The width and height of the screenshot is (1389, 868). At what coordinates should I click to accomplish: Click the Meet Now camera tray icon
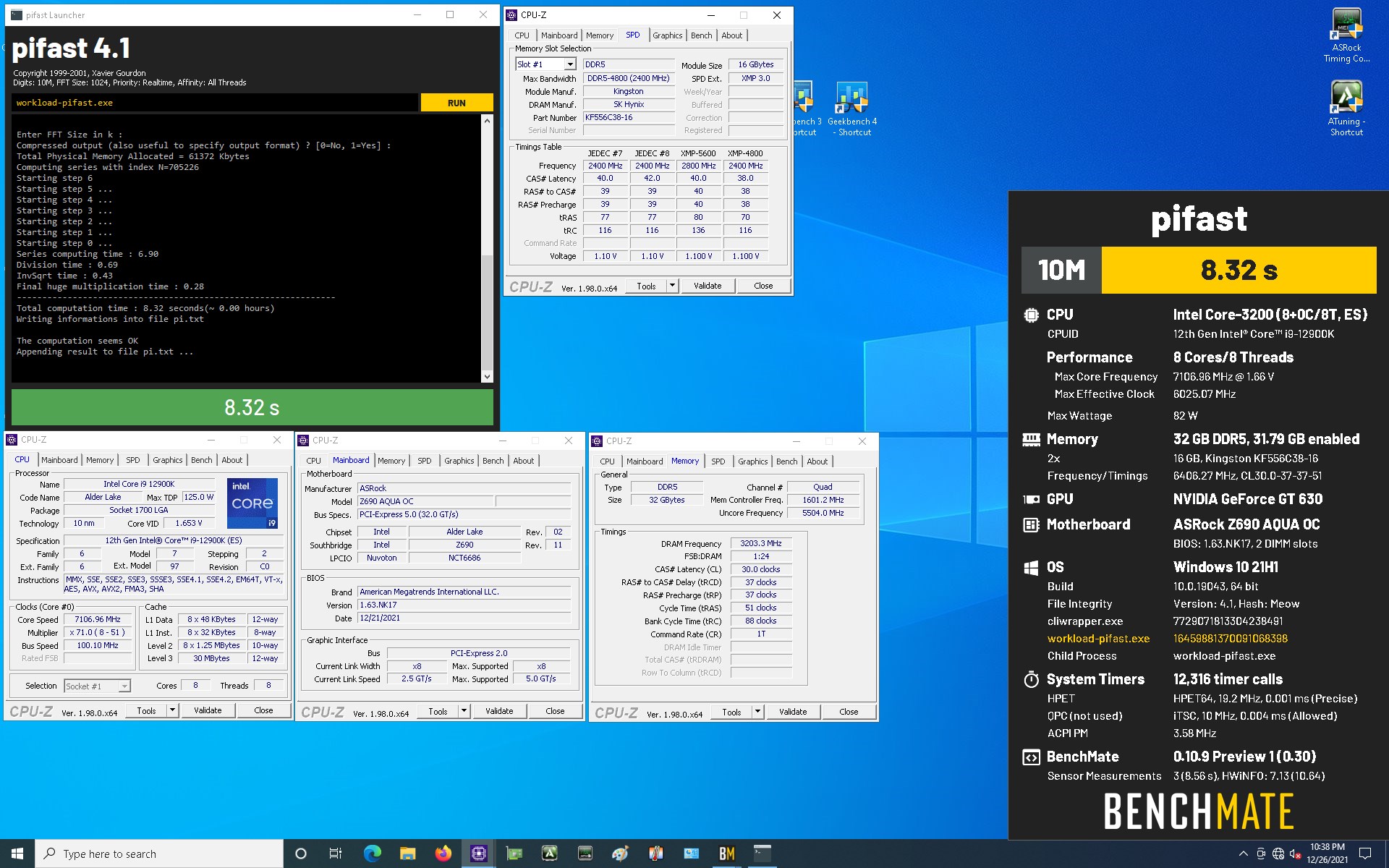(1261, 854)
